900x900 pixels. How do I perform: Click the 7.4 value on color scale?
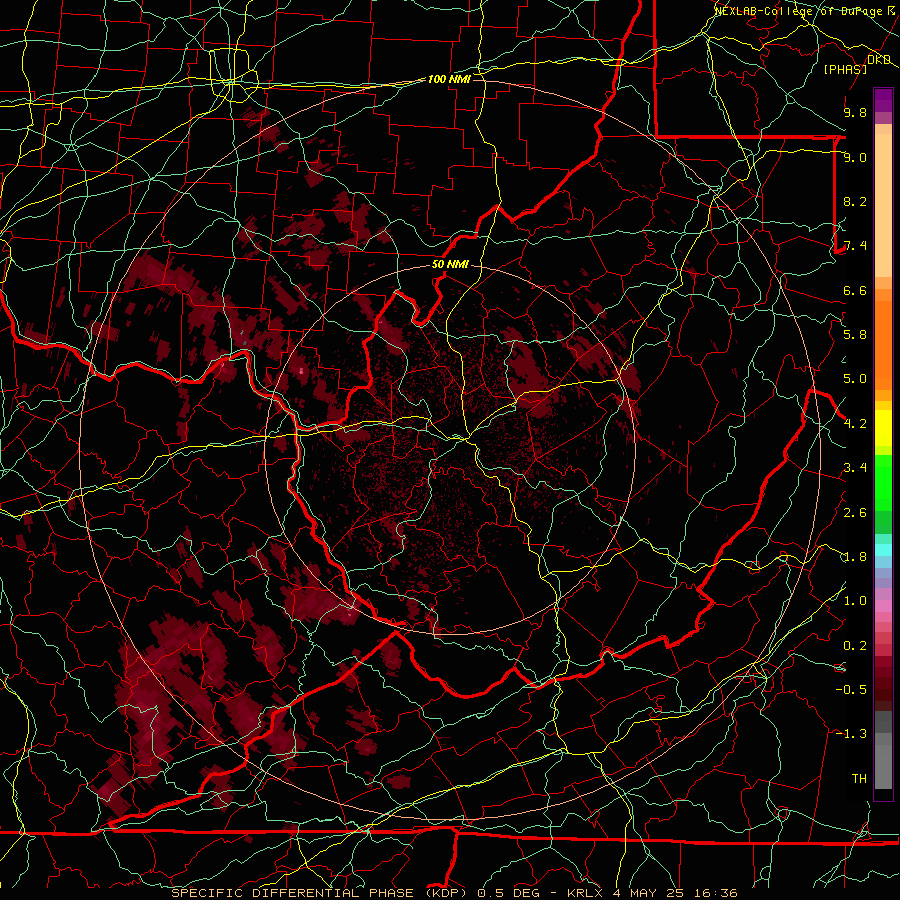(855, 246)
